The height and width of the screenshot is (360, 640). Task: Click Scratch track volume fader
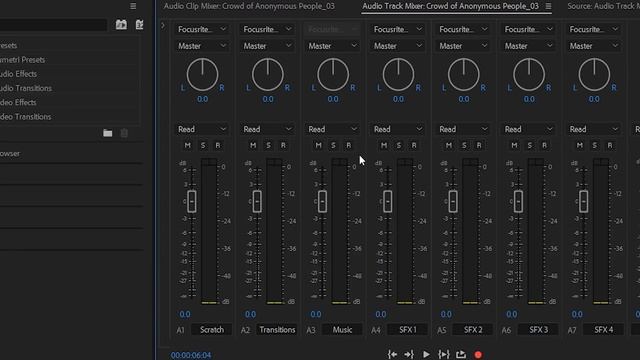click(x=192, y=201)
